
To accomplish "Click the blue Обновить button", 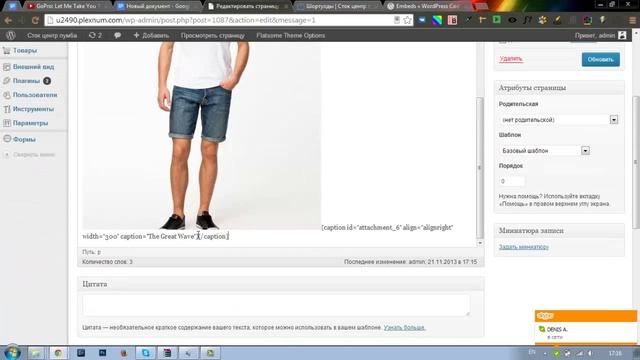I will click(x=600, y=60).
